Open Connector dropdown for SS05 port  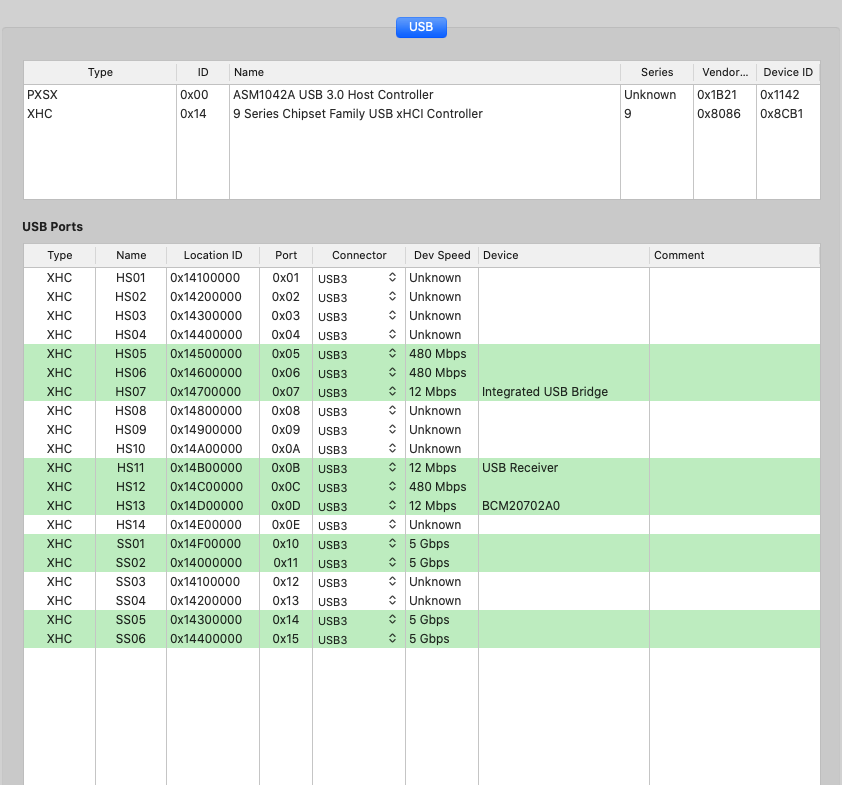pyautogui.click(x=358, y=620)
